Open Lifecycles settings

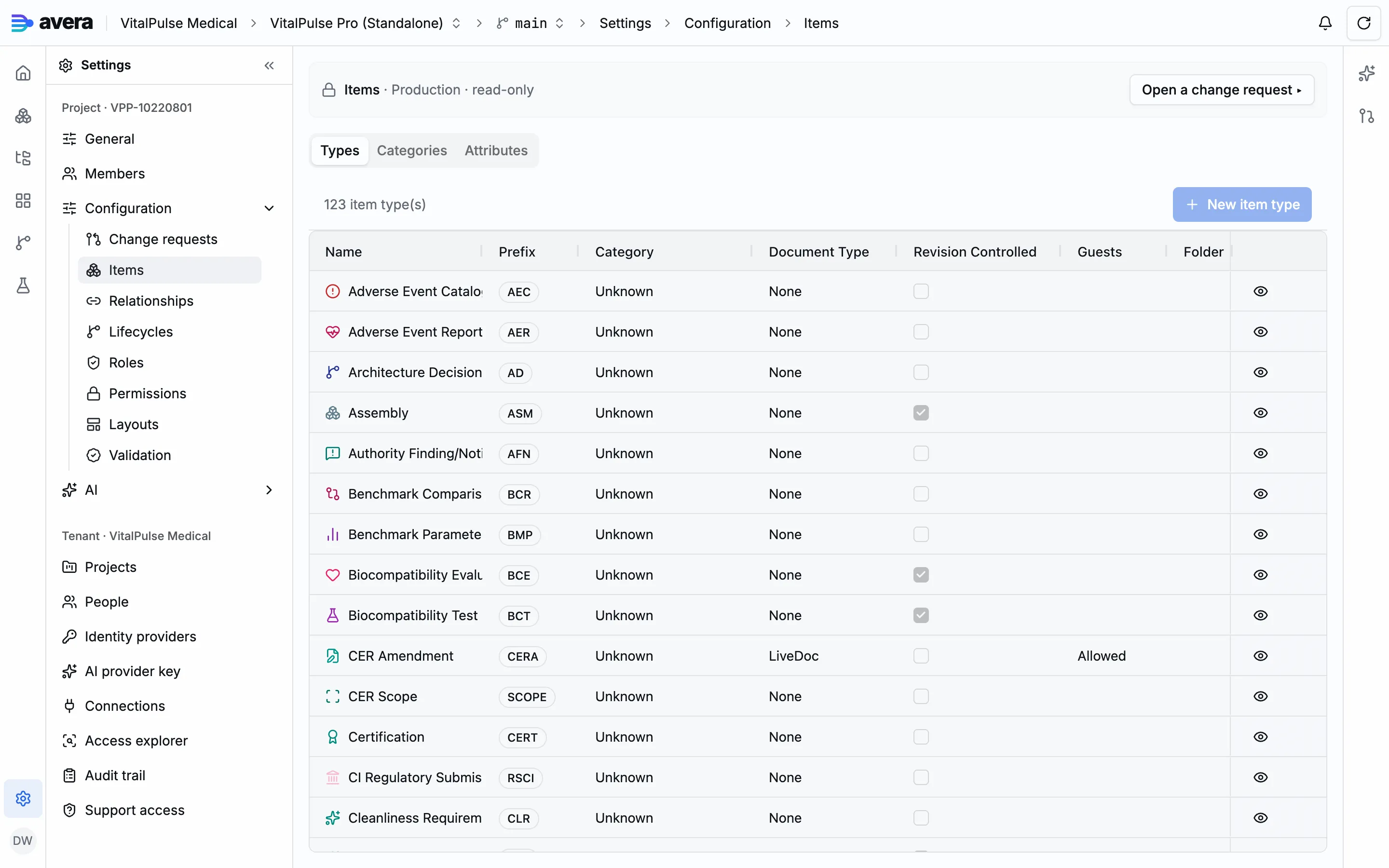pos(170,332)
